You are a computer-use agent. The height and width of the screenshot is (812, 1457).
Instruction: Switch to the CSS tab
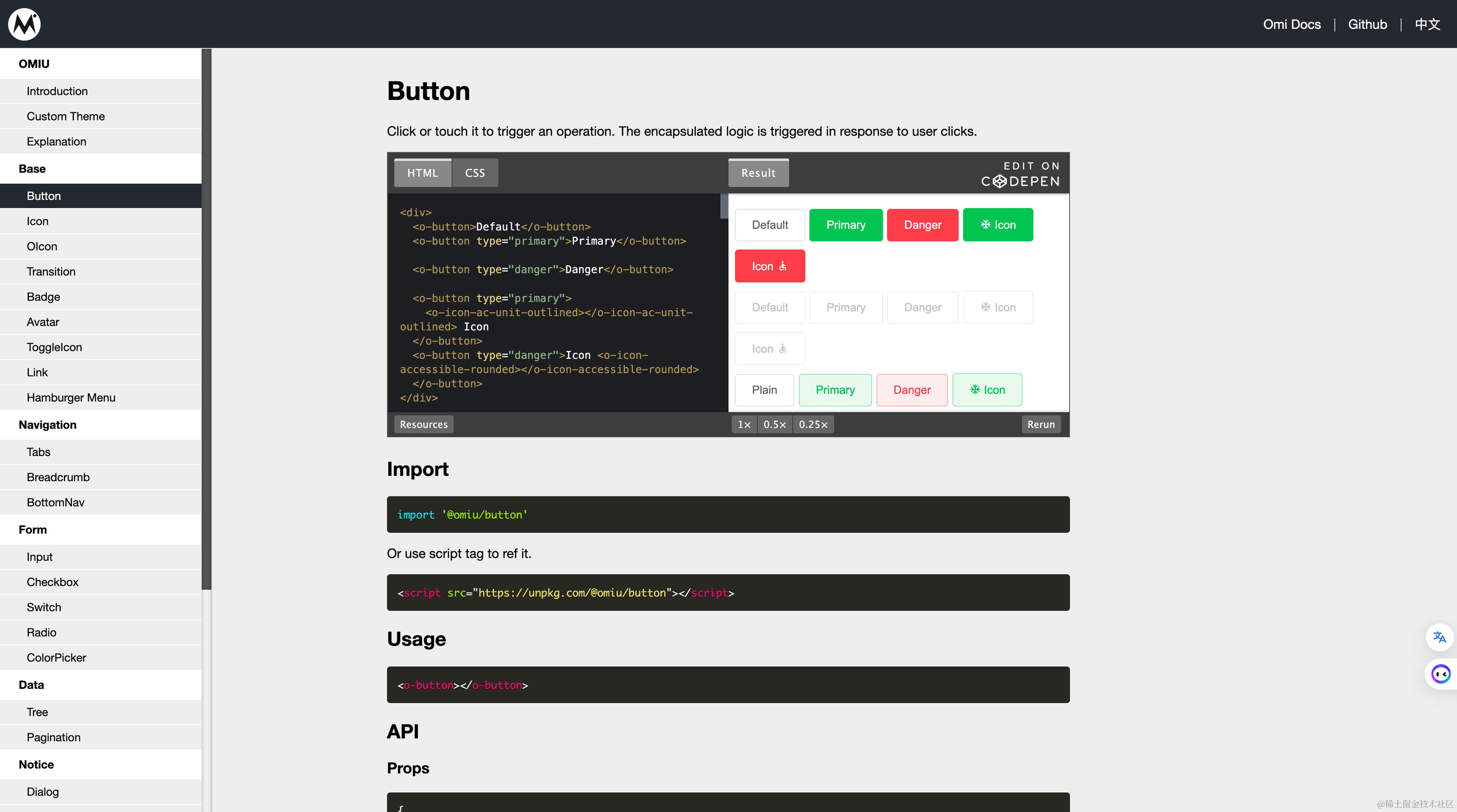click(x=475, y=173)
